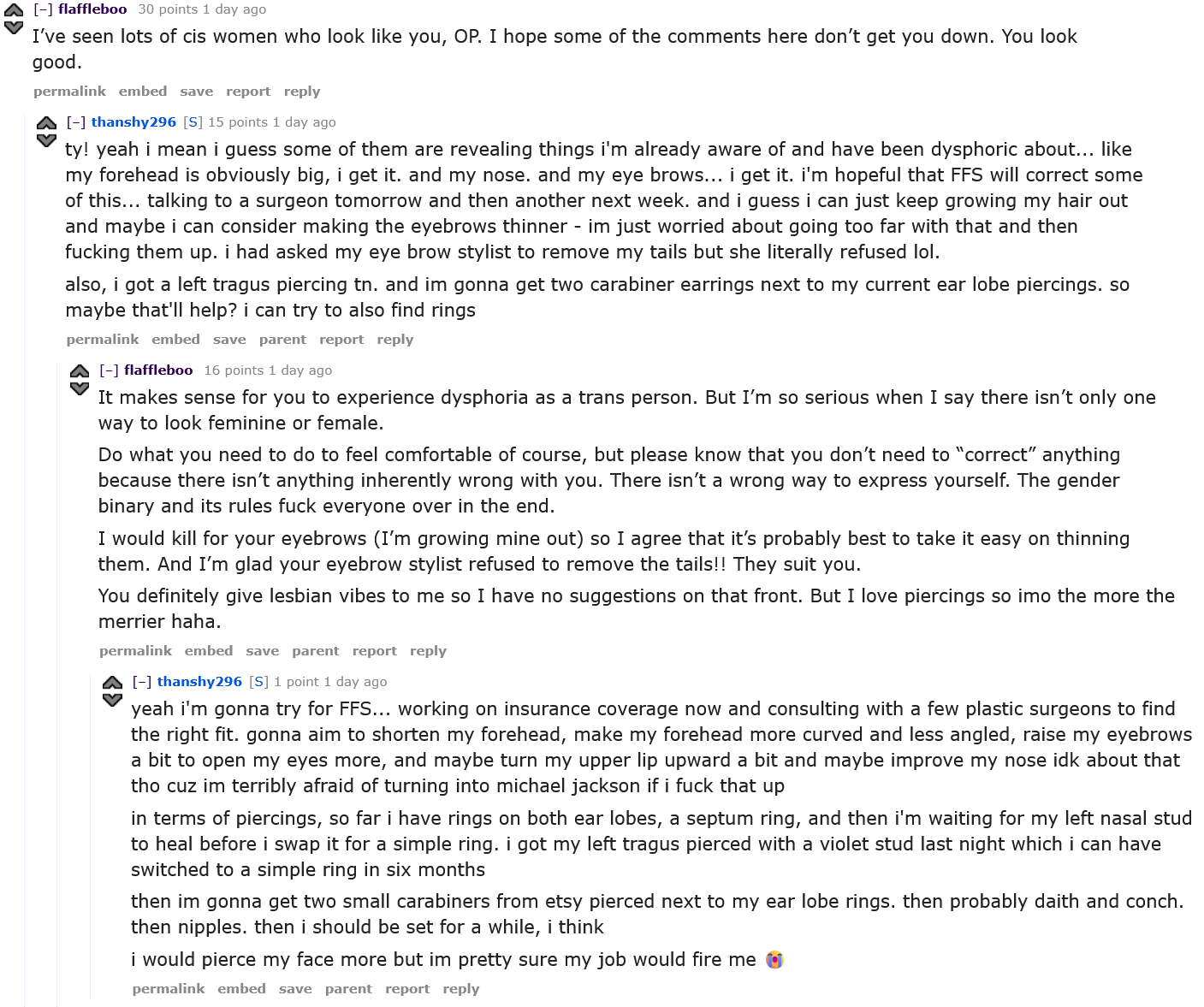Collapse thanshy296's 15-point comment
Viewport: 1204px width, 1007px height.
tap(76, 122)
